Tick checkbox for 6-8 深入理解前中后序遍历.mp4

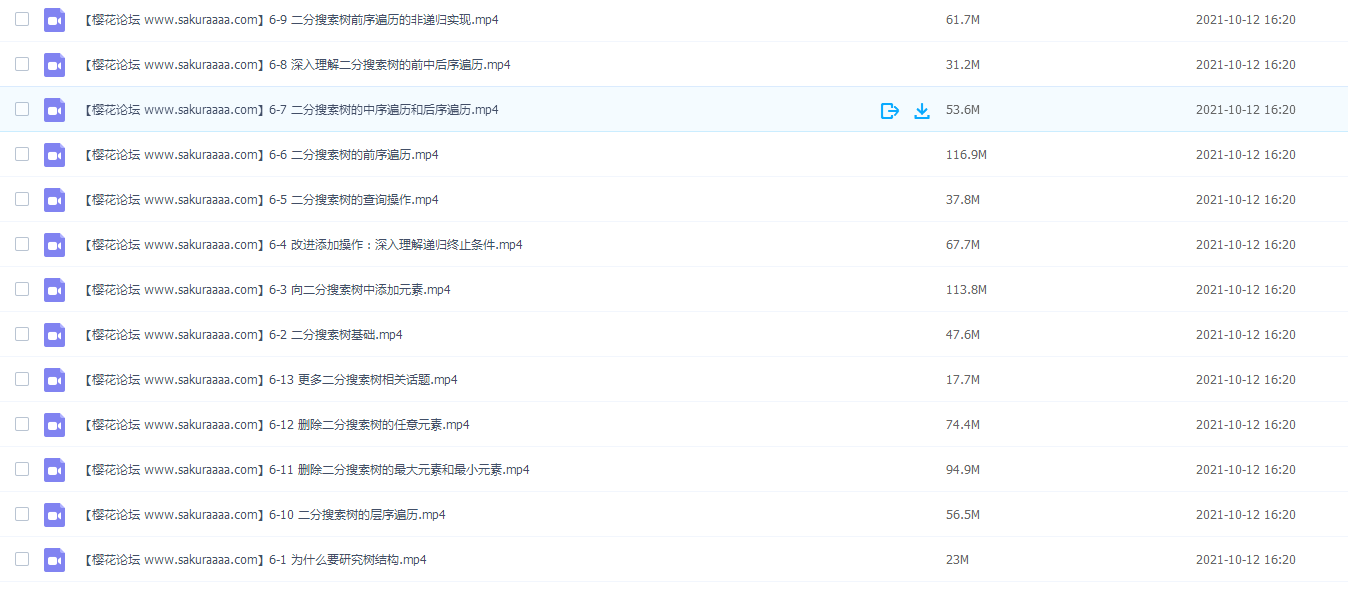coord(22,64)
